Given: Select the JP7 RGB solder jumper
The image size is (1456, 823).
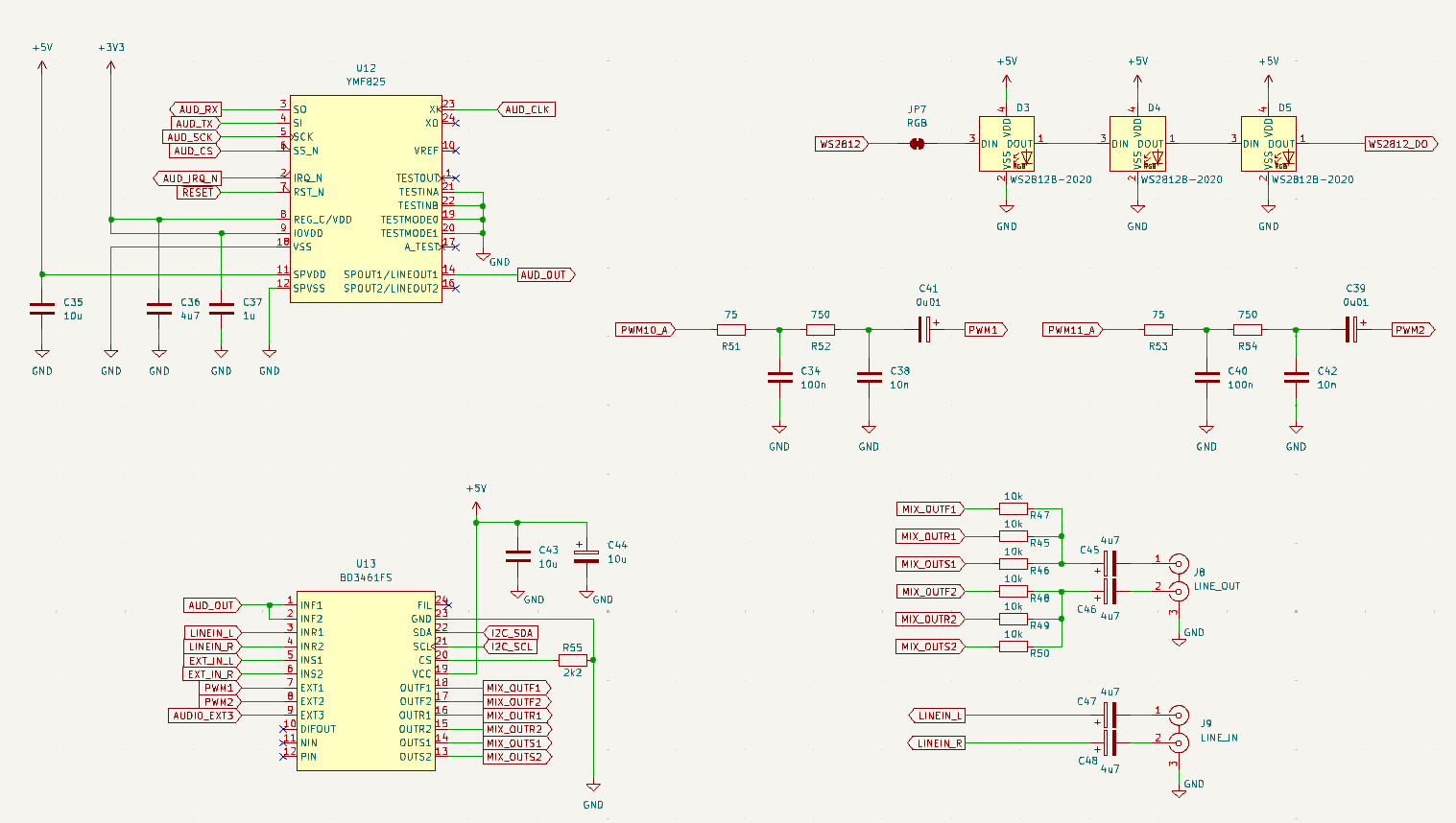Looking at the screenshot, I should point(917,144).
